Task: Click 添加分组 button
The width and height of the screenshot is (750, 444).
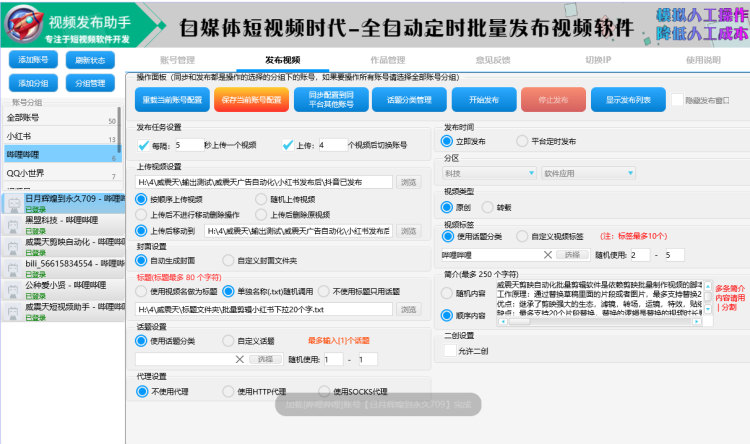Action: 33,83
